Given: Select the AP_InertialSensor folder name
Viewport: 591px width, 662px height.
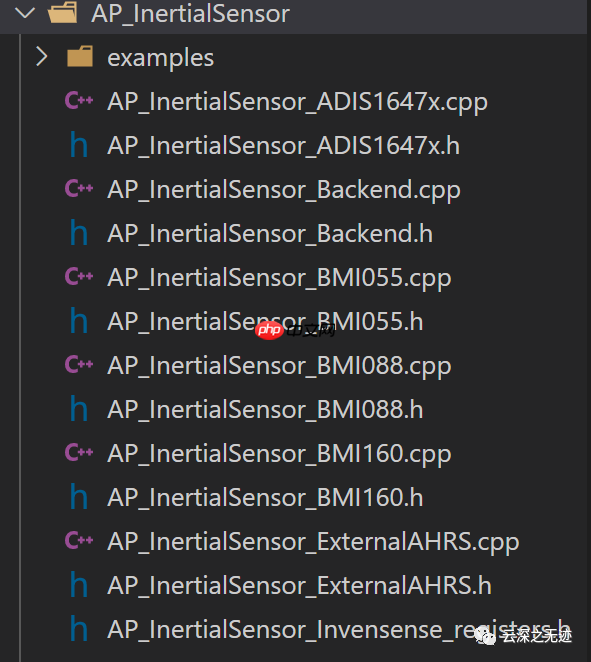Looking at the screenshot, I should click(190, 14).
